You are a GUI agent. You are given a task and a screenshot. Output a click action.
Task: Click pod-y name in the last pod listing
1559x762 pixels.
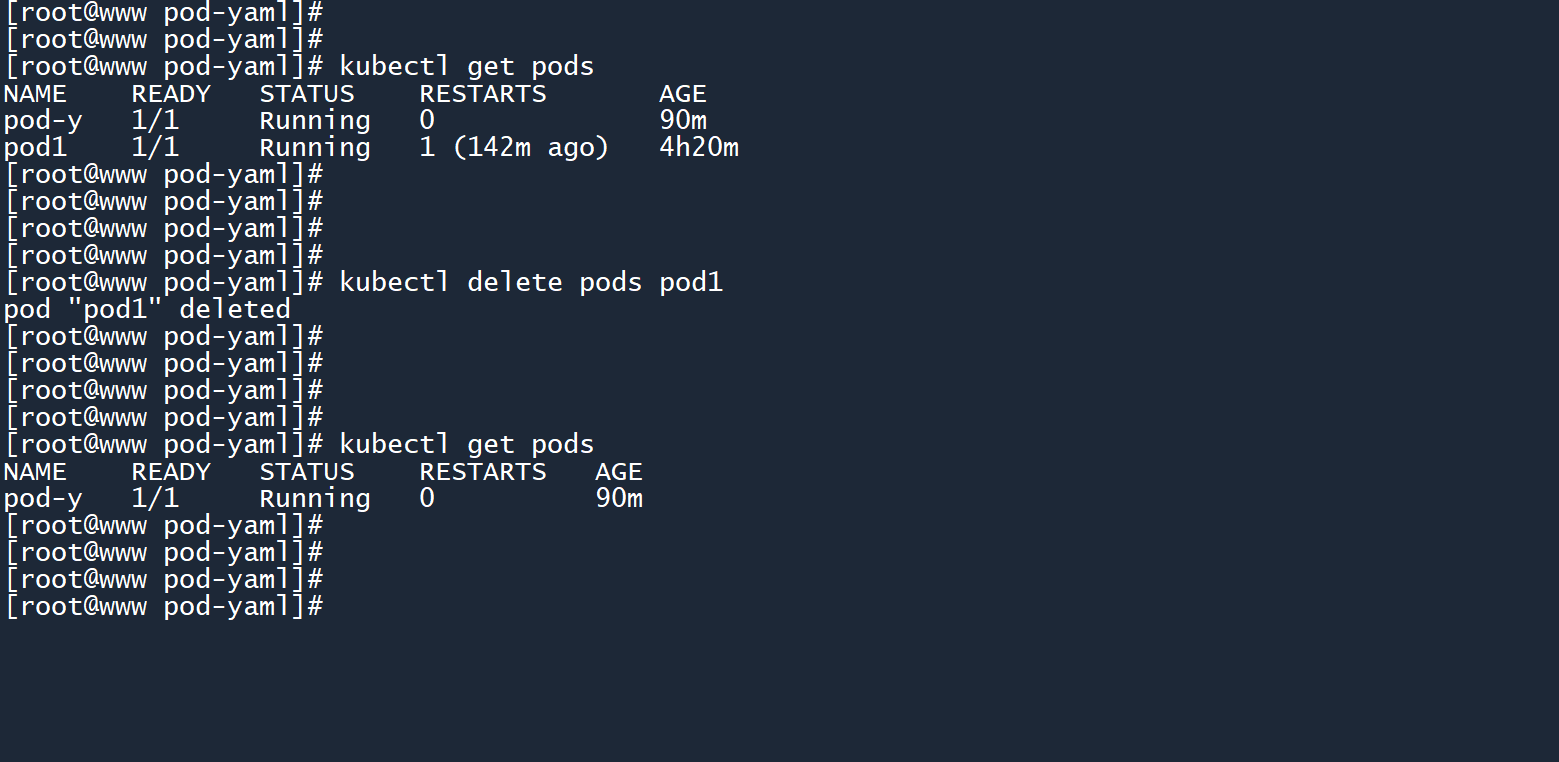click(x=43, y=499)
